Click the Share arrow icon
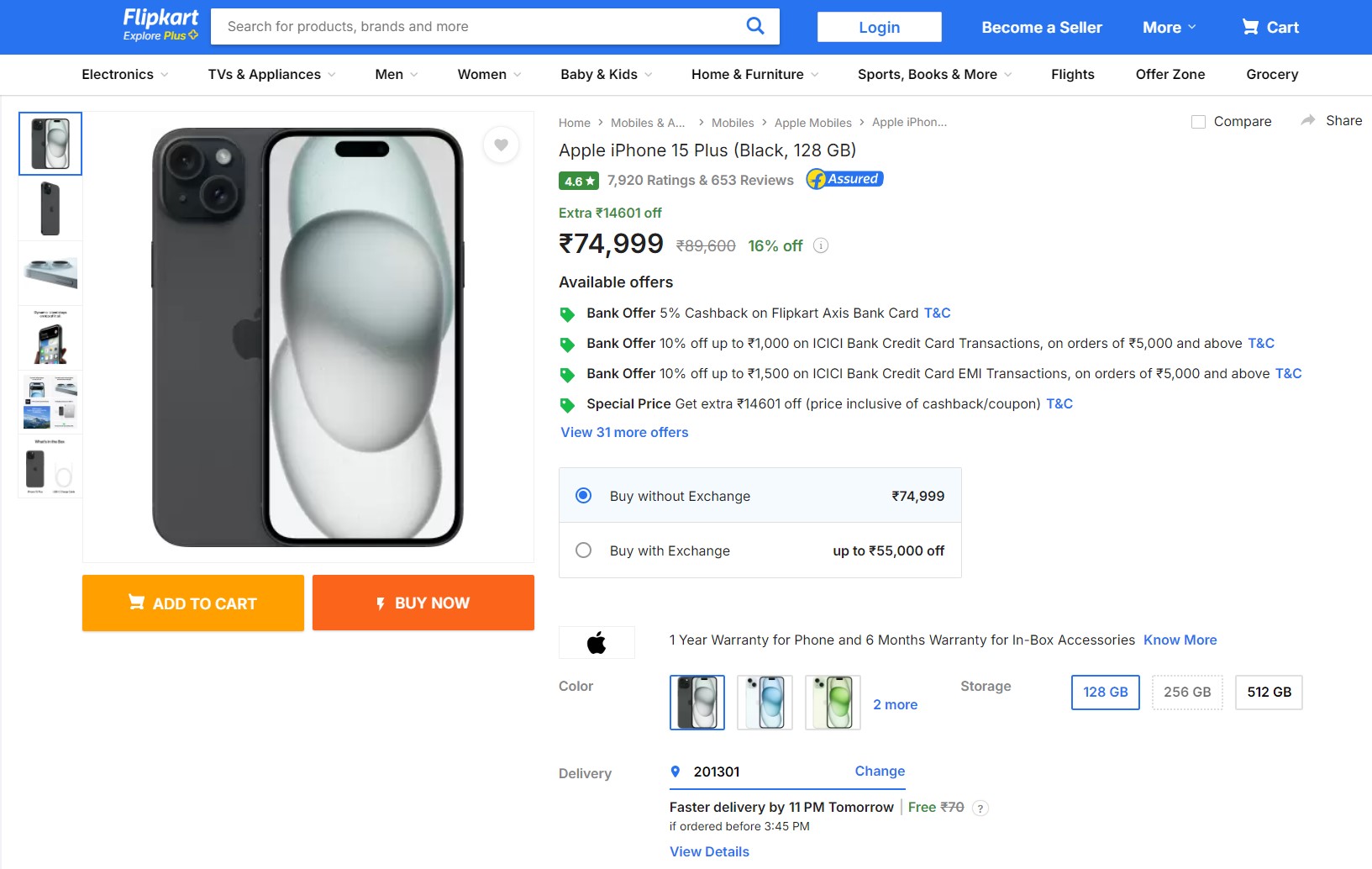Image resolution: width=1372 pixels, height=869 pixels. pos(1308,121)
